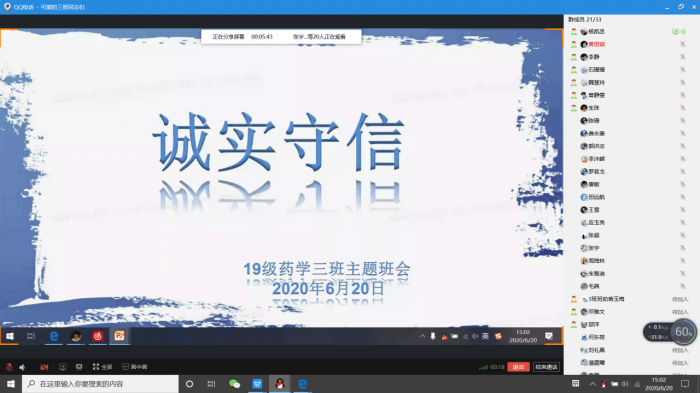Click the 正在分享屏幕 sharing status label
The width and height of the screenshot is (700, 393).
pos(228,37)
